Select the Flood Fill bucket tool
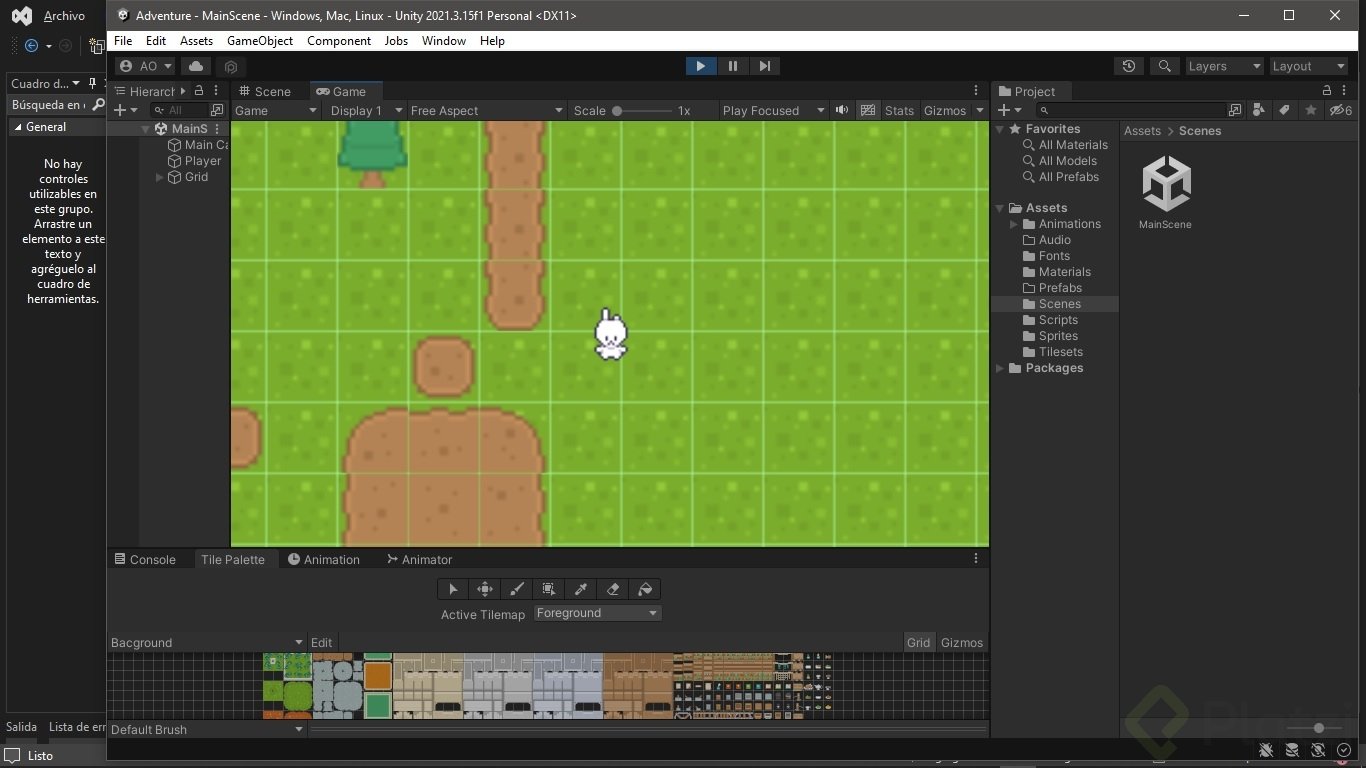Image resolution: width=1366 pixels, height=768 pixels. click(645, 589)
